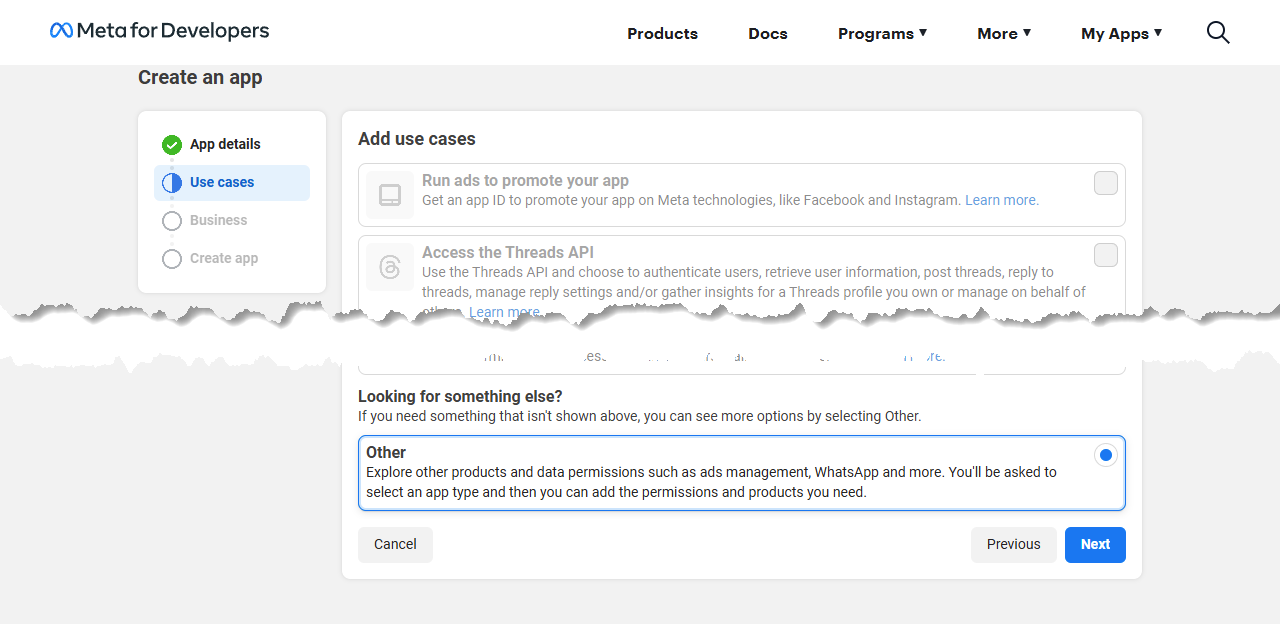This screenshot has width=1280, height=624.
Task: Open the search magnifier icon
Action: pos(1218,33)
